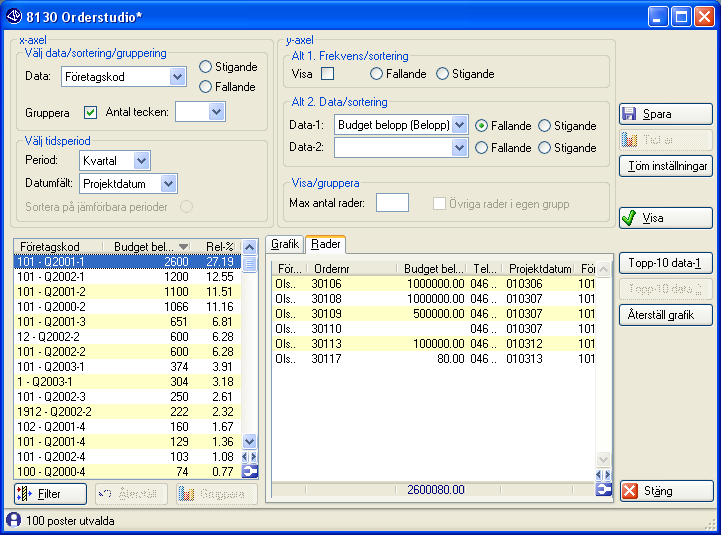Click the Spara button
Screen dimensions: 721x535
coord(665,114)
